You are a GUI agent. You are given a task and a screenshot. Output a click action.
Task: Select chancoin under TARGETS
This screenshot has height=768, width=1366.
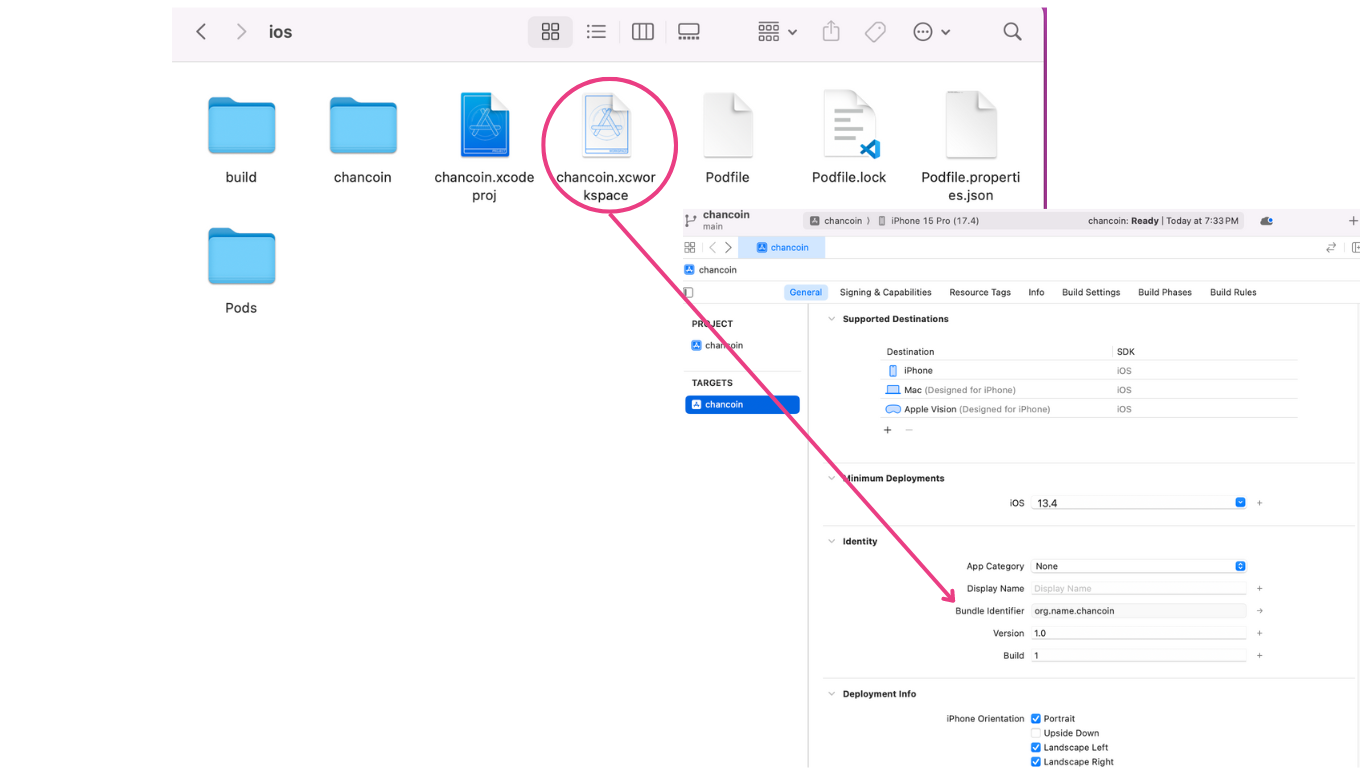tap(742, 404)
